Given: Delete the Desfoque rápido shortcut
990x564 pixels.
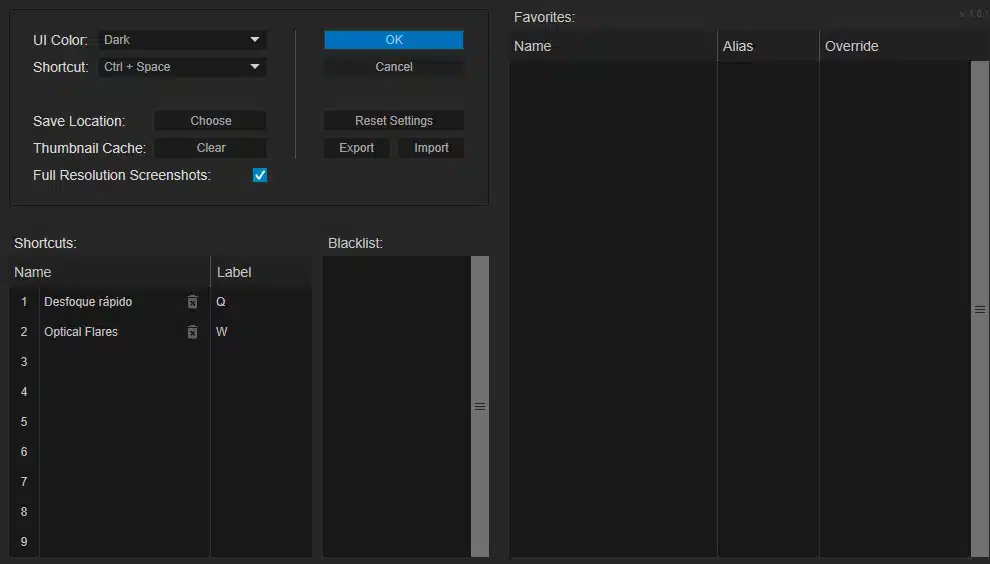Looking at the screenshot, I should point(193,302).
